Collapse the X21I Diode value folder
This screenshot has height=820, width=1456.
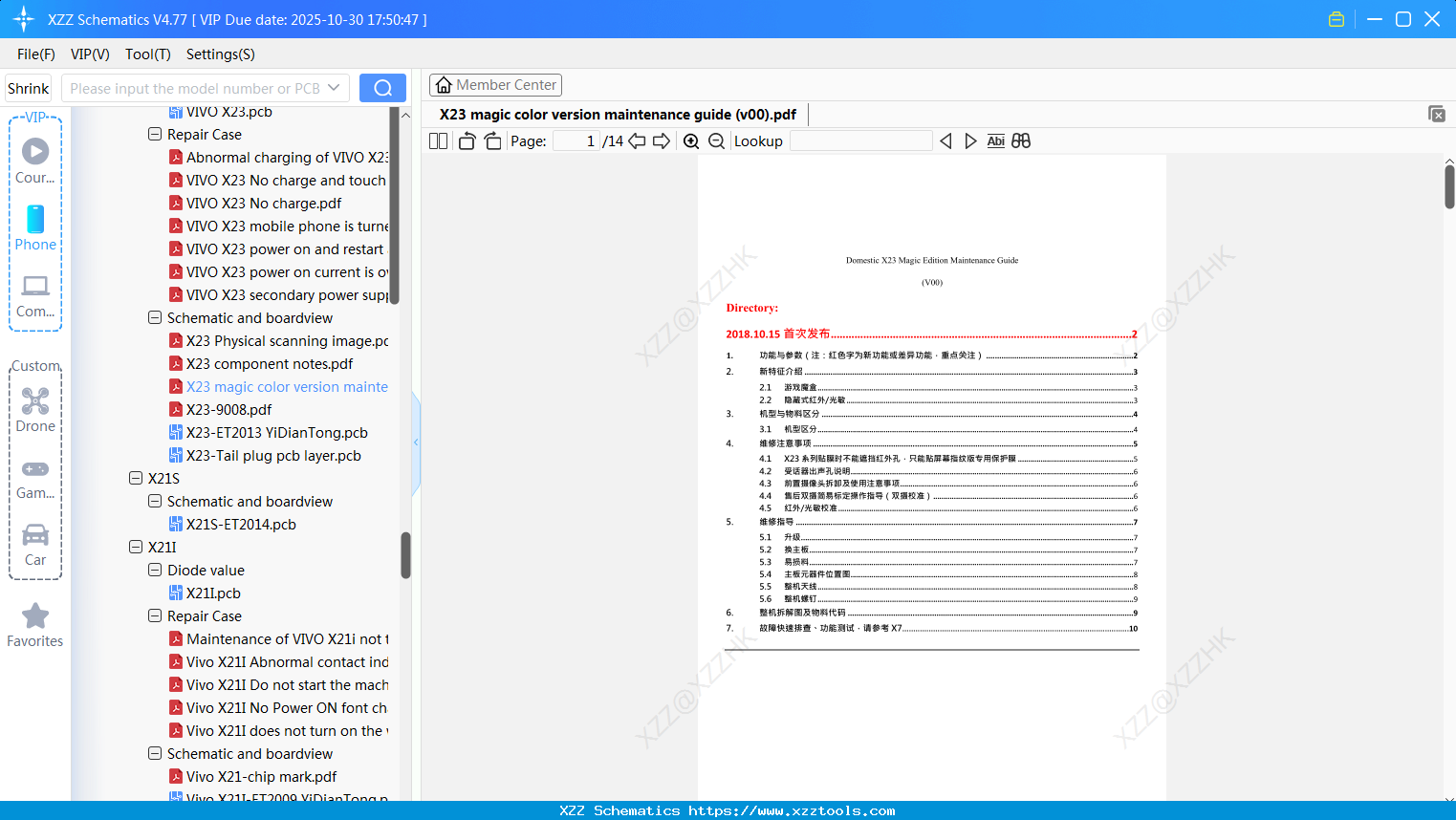(155, 571)
